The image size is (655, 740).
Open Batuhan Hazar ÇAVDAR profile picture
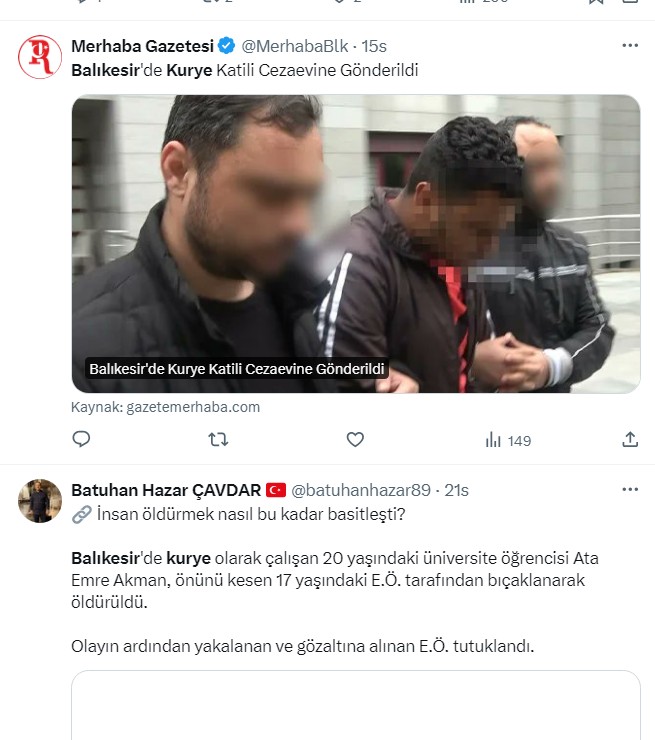(40, 501)
